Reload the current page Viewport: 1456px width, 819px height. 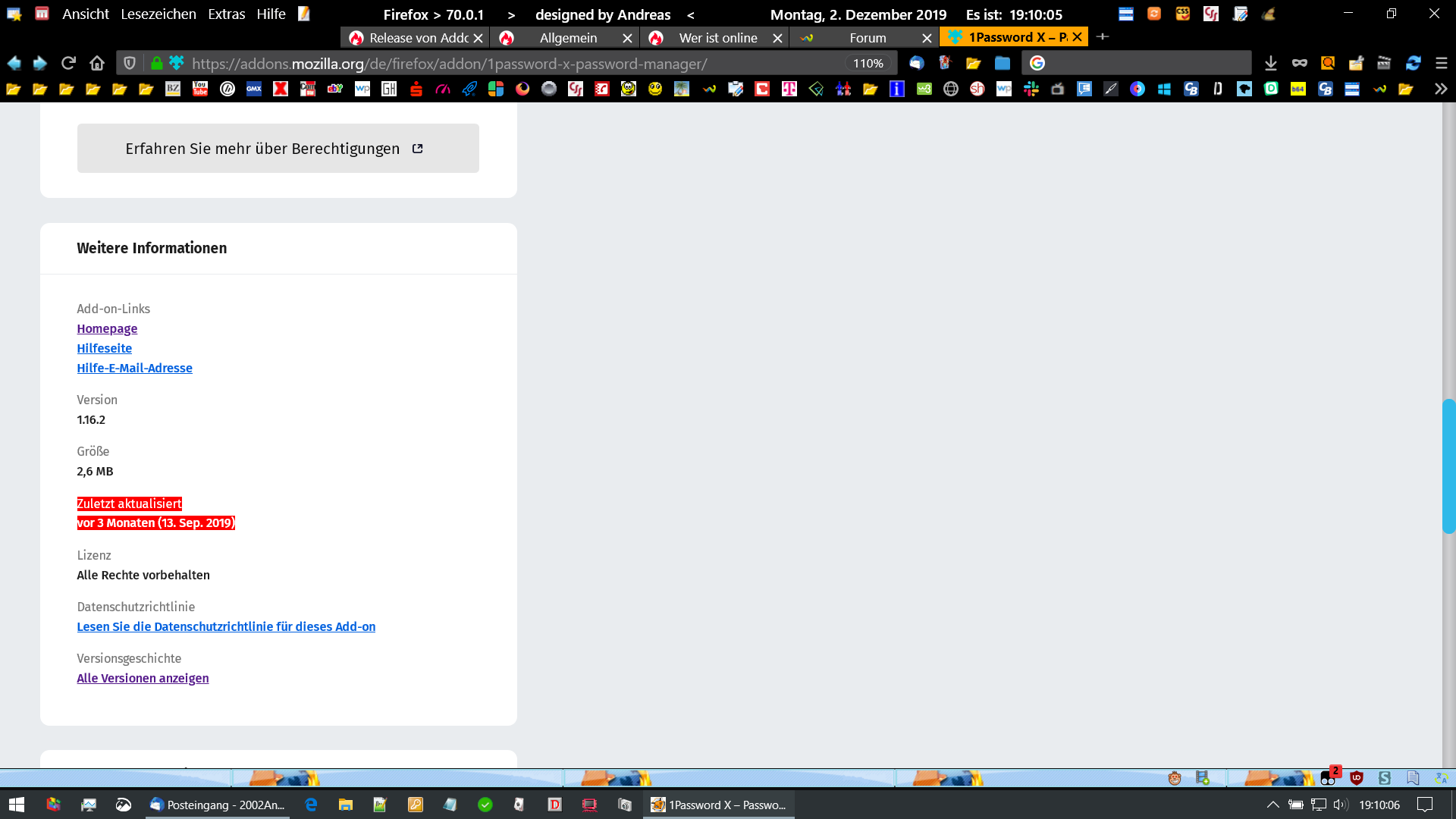[x=68, y=63]
